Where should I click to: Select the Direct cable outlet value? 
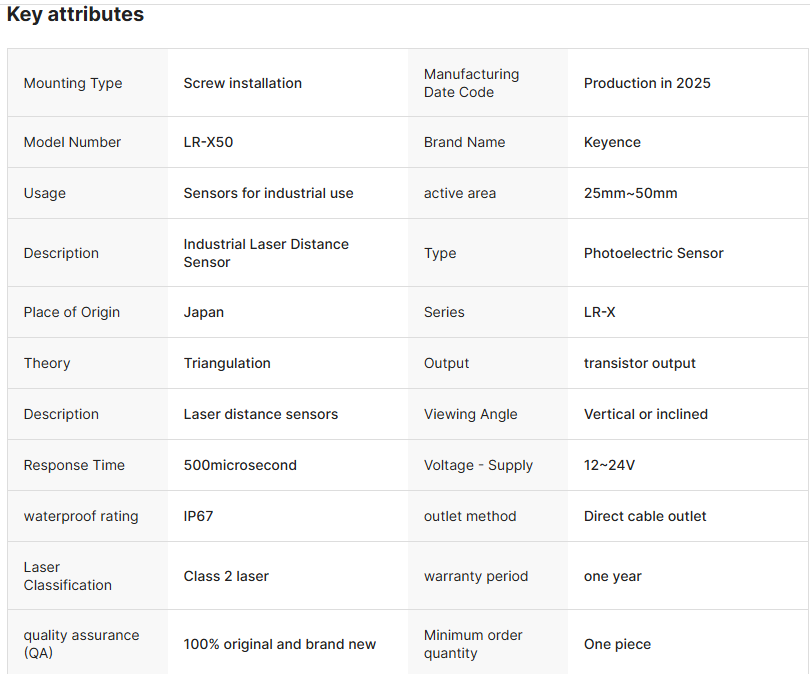click(x=645, y=516)
